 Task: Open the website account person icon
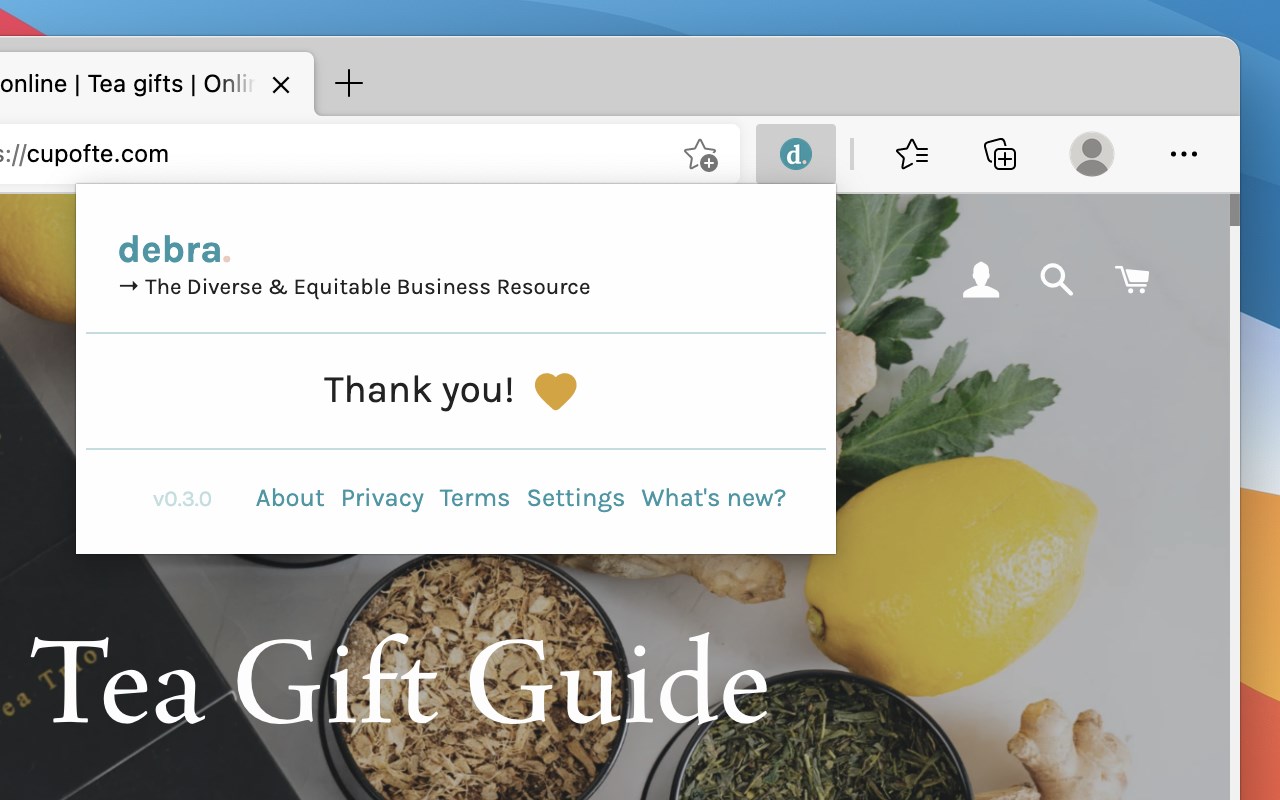(x=981, y=279)
